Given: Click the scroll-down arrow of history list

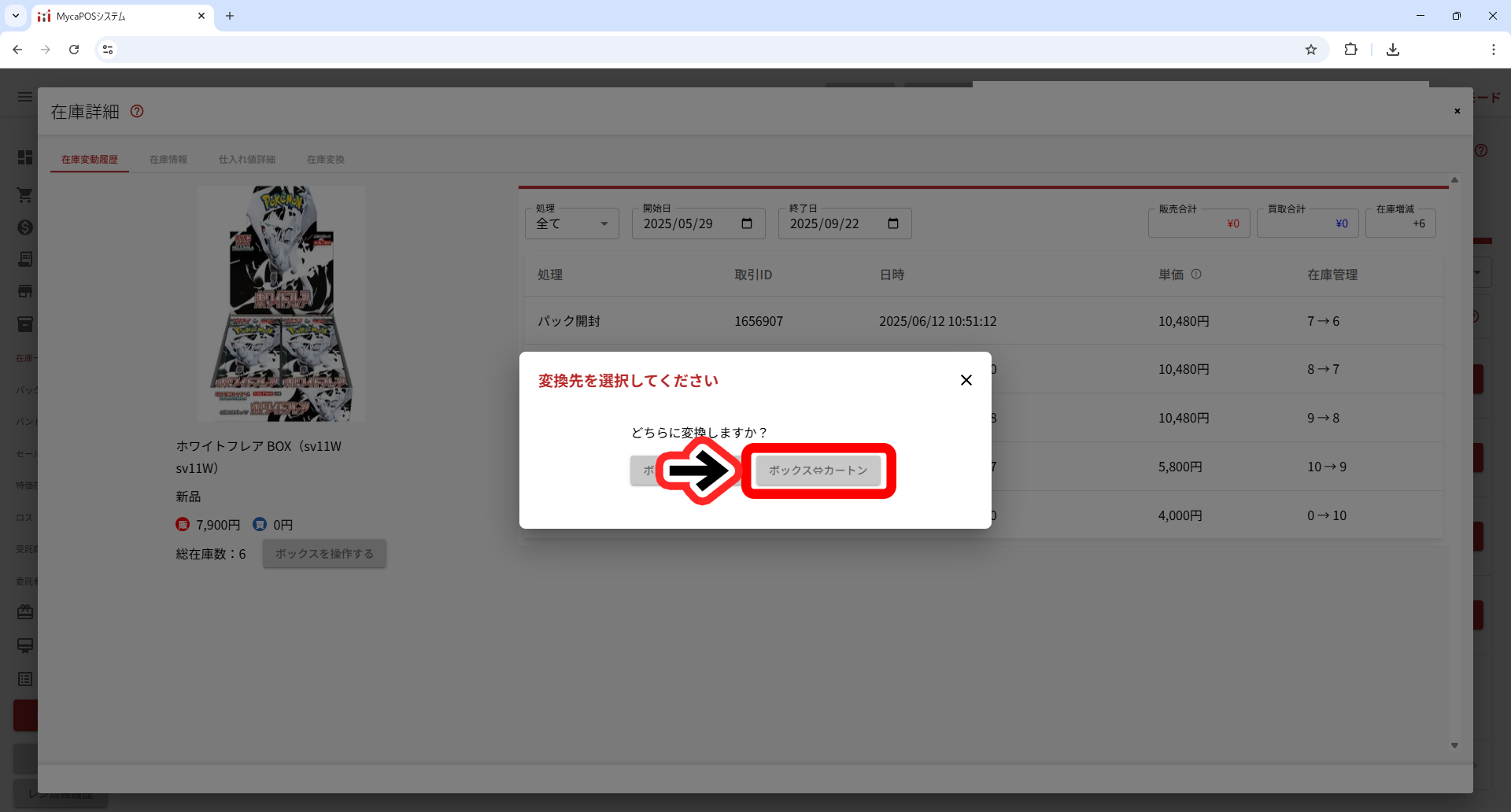Looking at the screenshot, I should click(x=1454, y=745).
